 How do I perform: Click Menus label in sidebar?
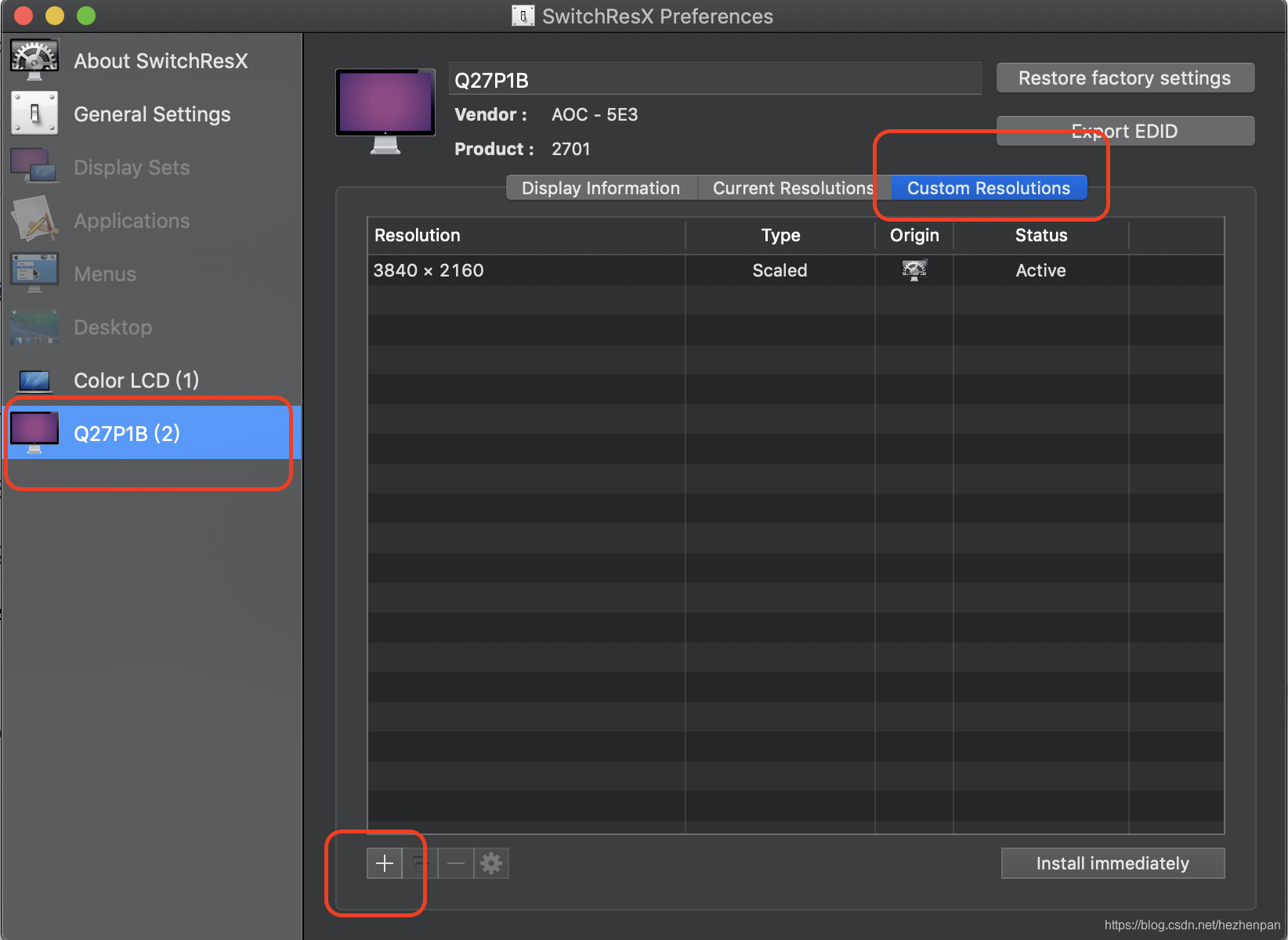(105, 274)
